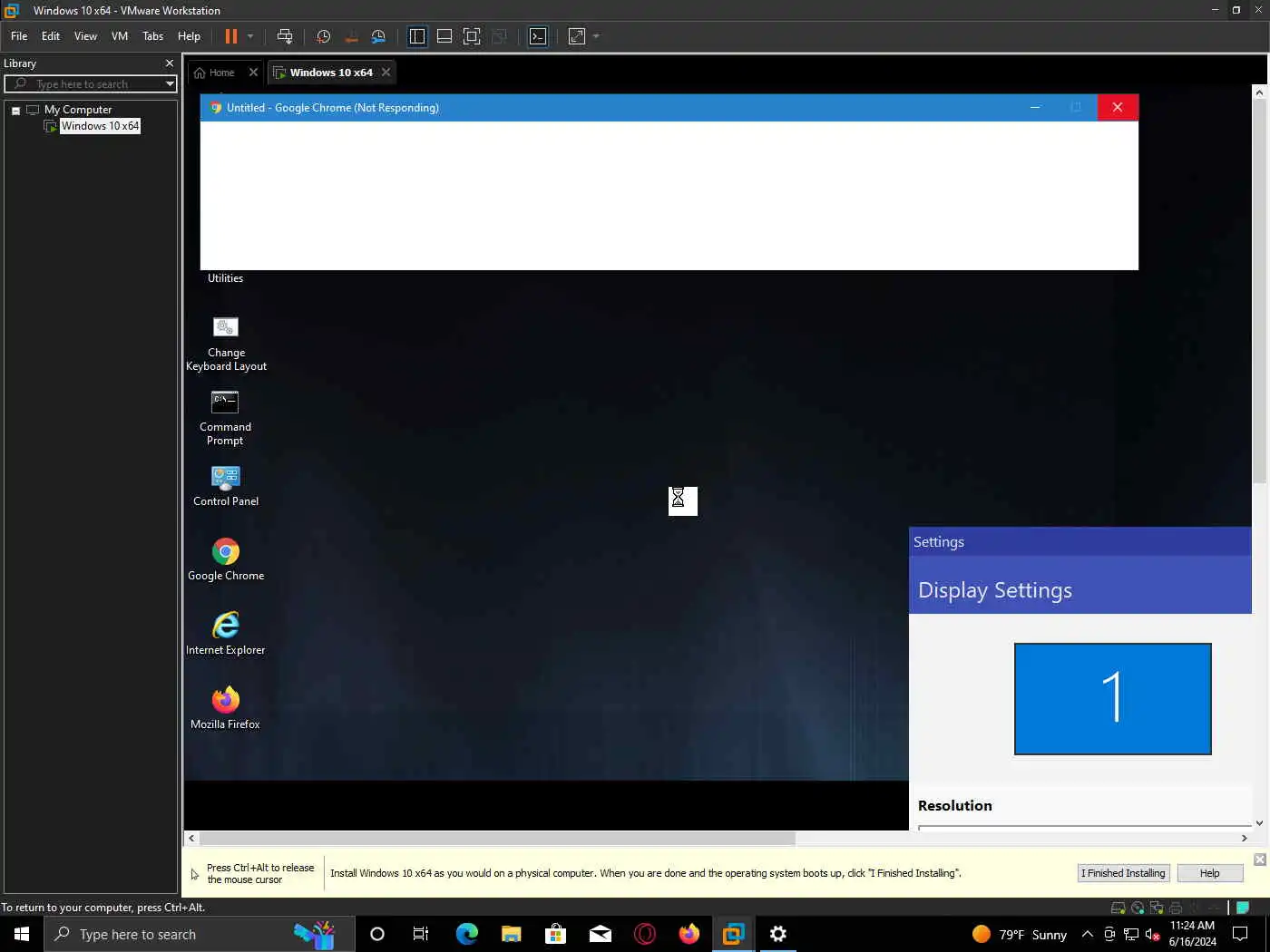Click the taskbar search box
Viewport: 1270px width, 952px height.
200,934
